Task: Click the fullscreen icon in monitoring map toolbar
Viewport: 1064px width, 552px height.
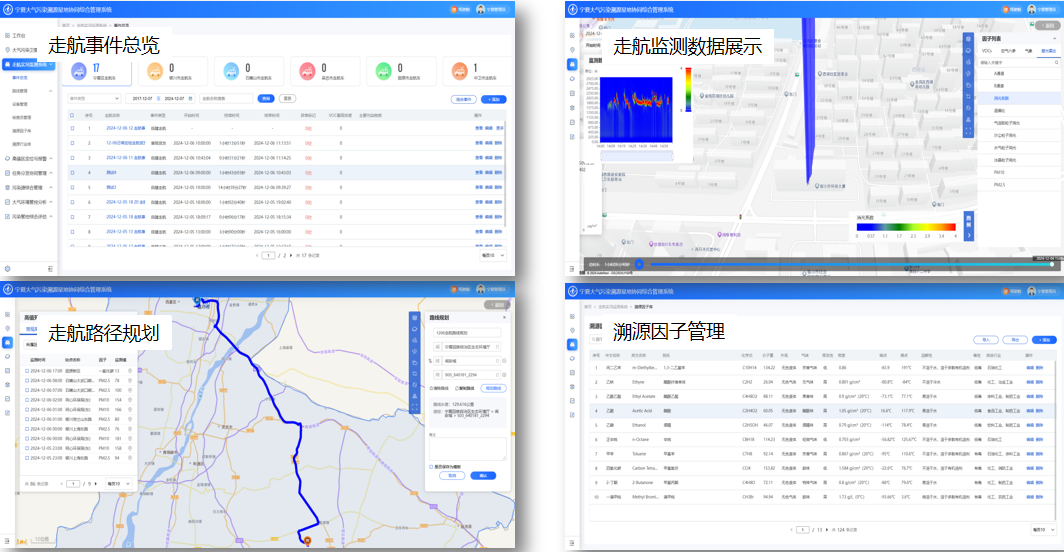Action: coord(968,130)
